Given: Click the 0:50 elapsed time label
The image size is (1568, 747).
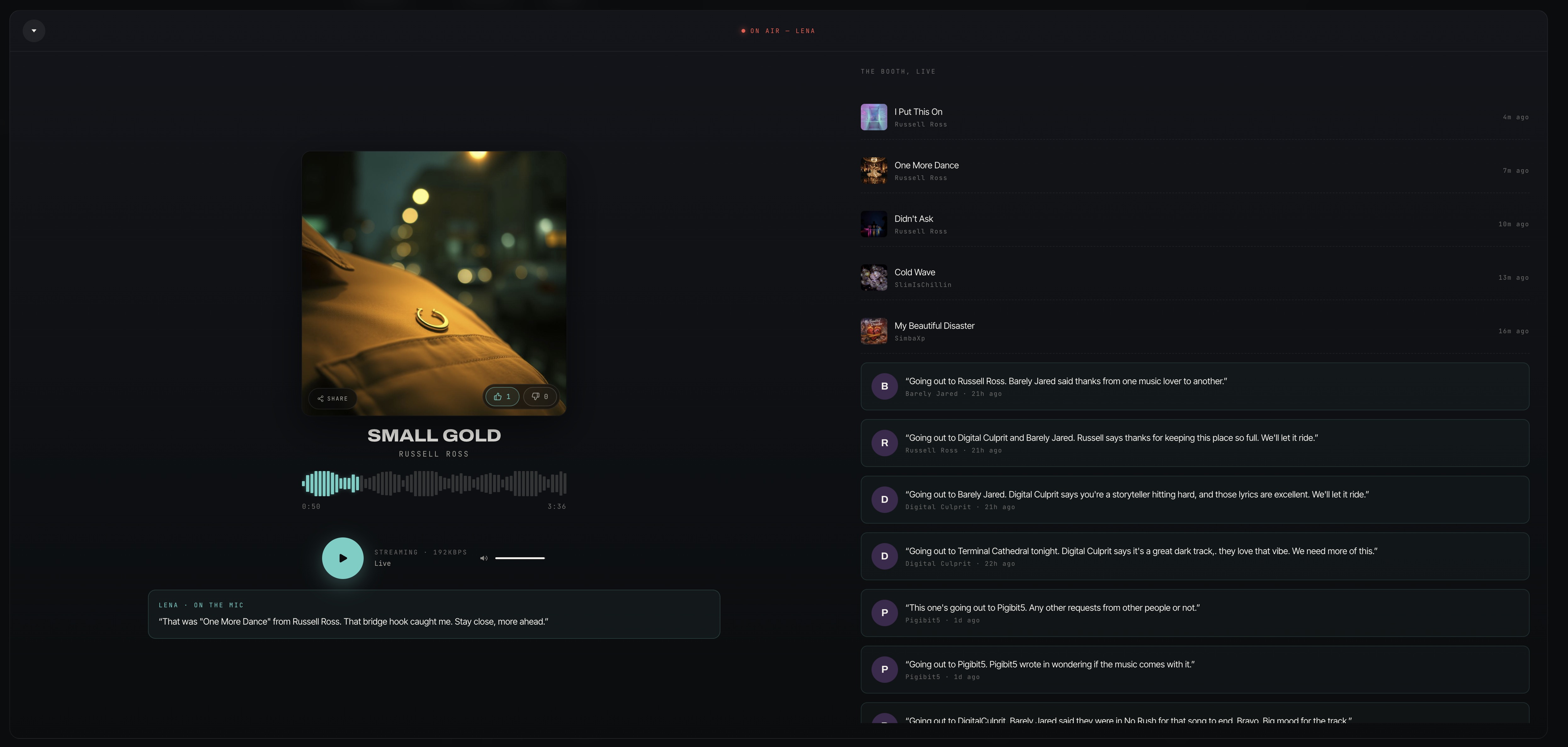Looking at the screenshot, I should [311, 507].
